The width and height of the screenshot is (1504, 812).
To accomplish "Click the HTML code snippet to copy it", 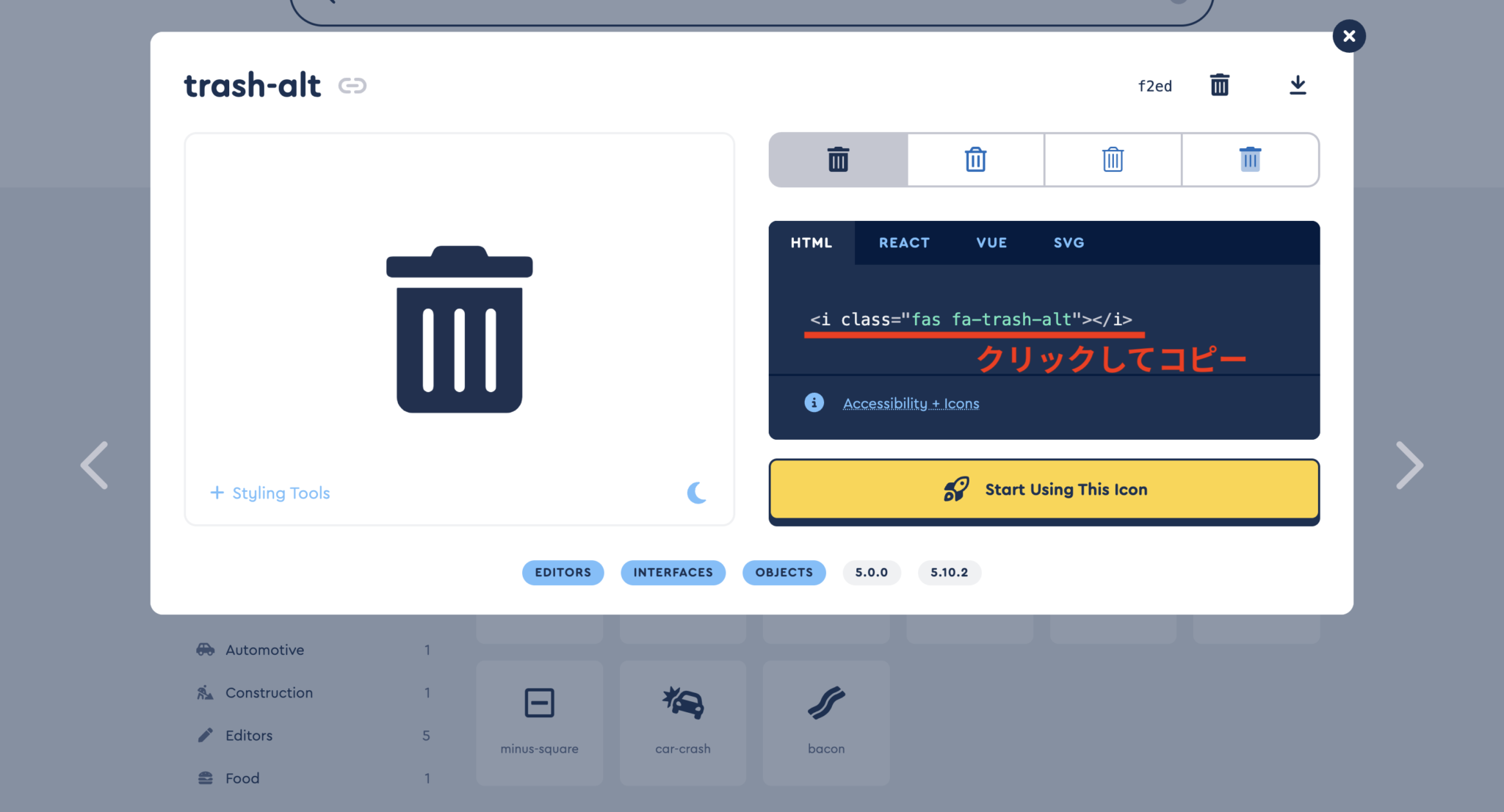I will 971,319.
